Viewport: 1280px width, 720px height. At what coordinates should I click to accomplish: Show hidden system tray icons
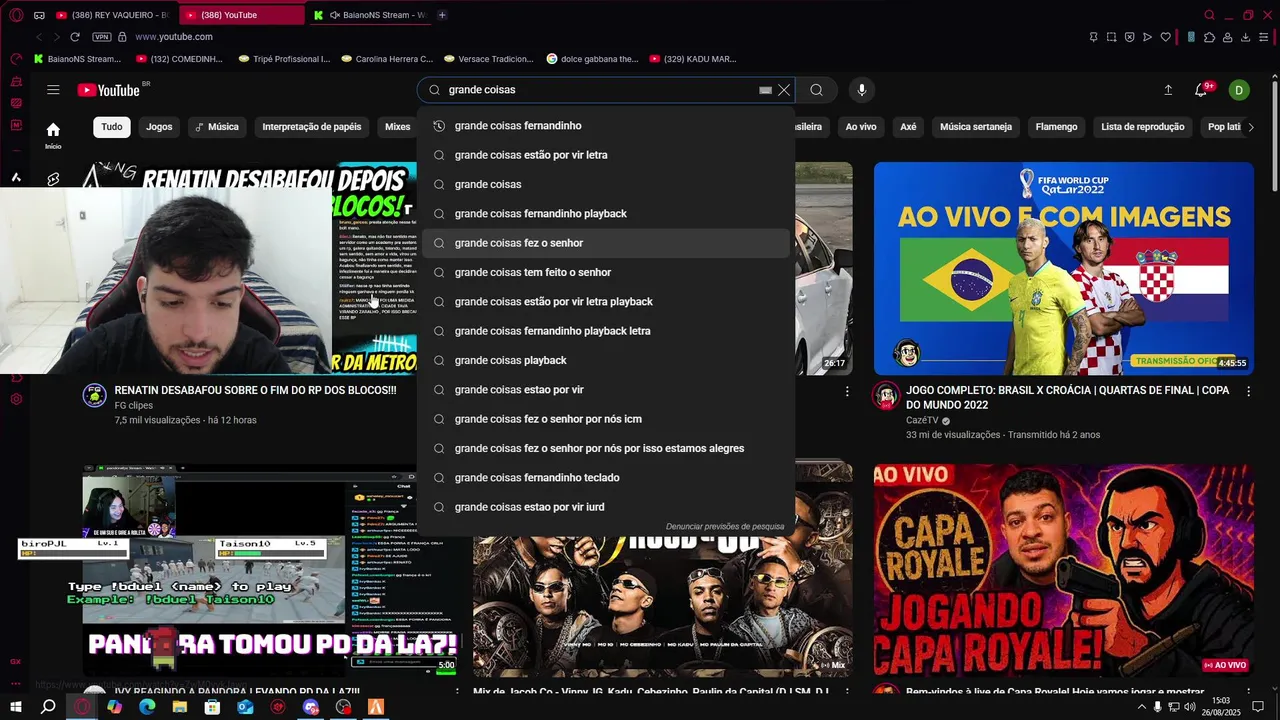pos(1142,707)
